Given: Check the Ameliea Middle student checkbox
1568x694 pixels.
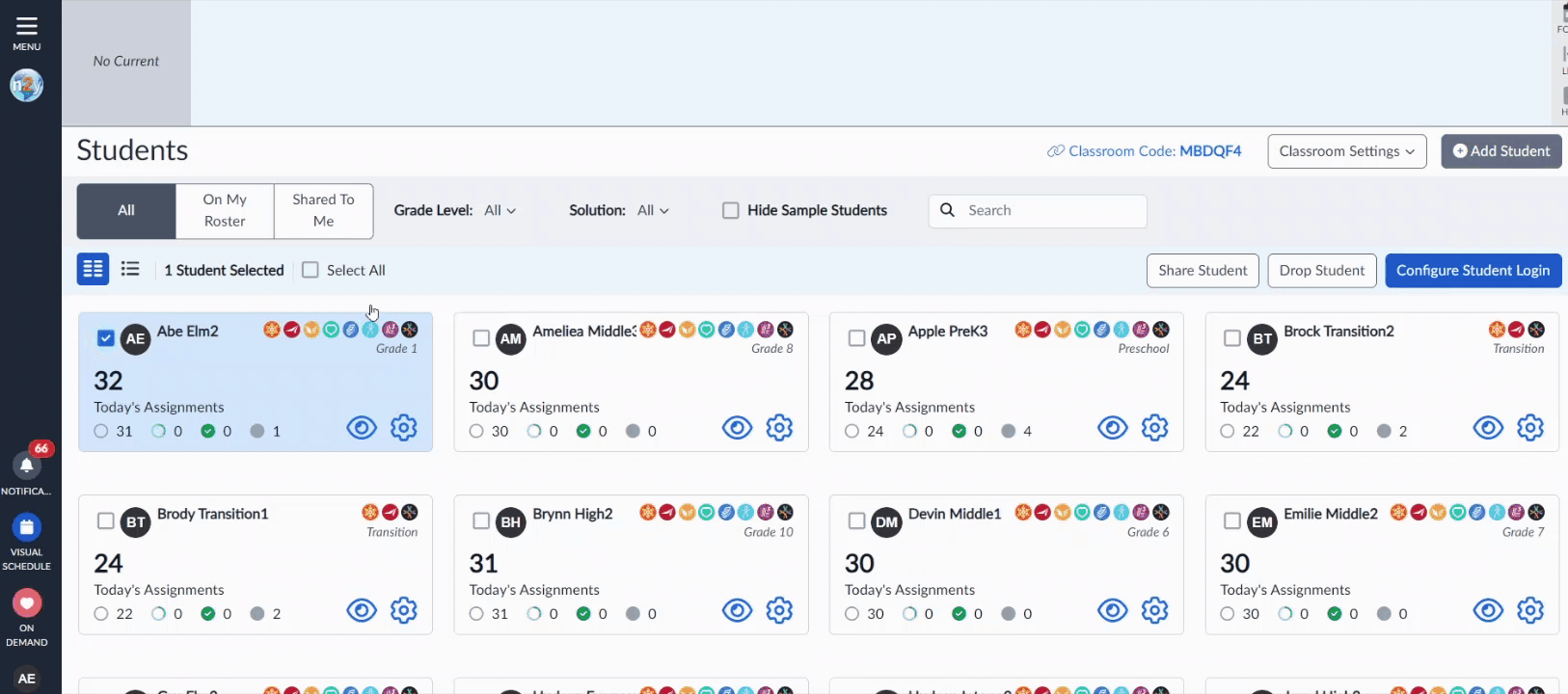Looking at the screenshot, I should coord(481,338).
